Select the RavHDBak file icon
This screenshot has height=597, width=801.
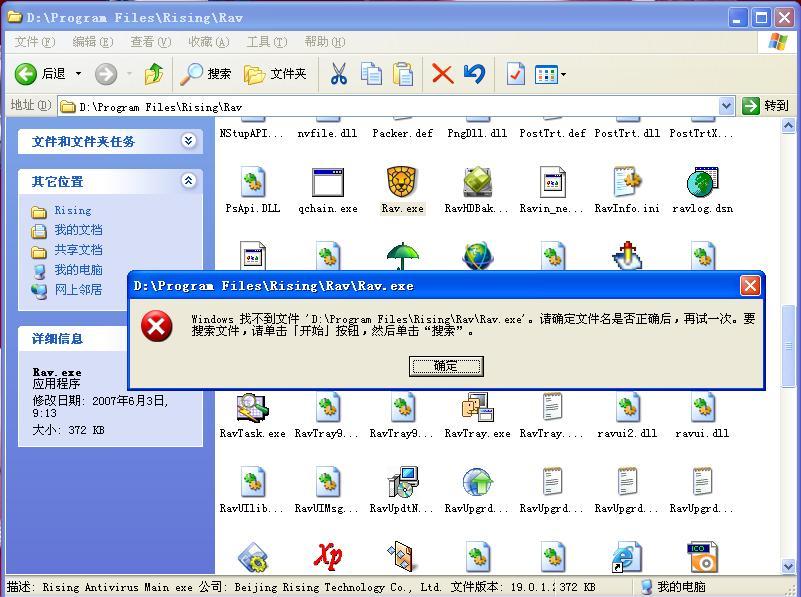[x=477, y=182]
